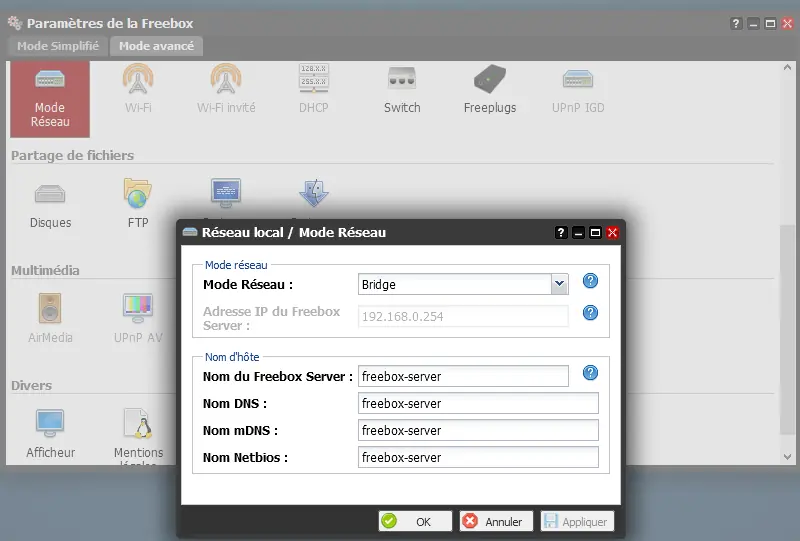Click the settings window scrollbar up arrow
The height and width of the screenshot is (541, 800).
click(x=787, y=68)
